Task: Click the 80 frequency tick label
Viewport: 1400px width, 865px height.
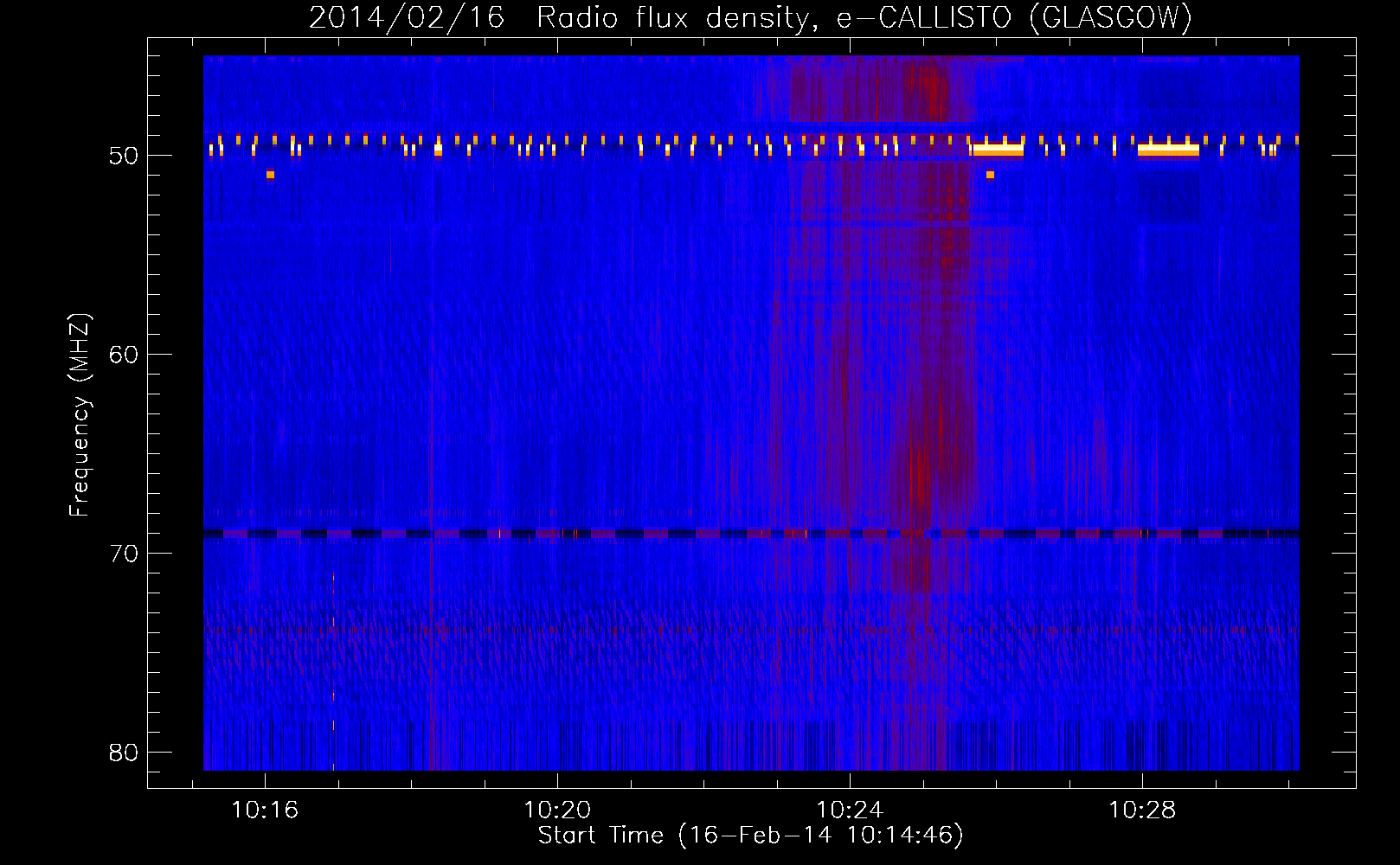Action: point(124,752)
